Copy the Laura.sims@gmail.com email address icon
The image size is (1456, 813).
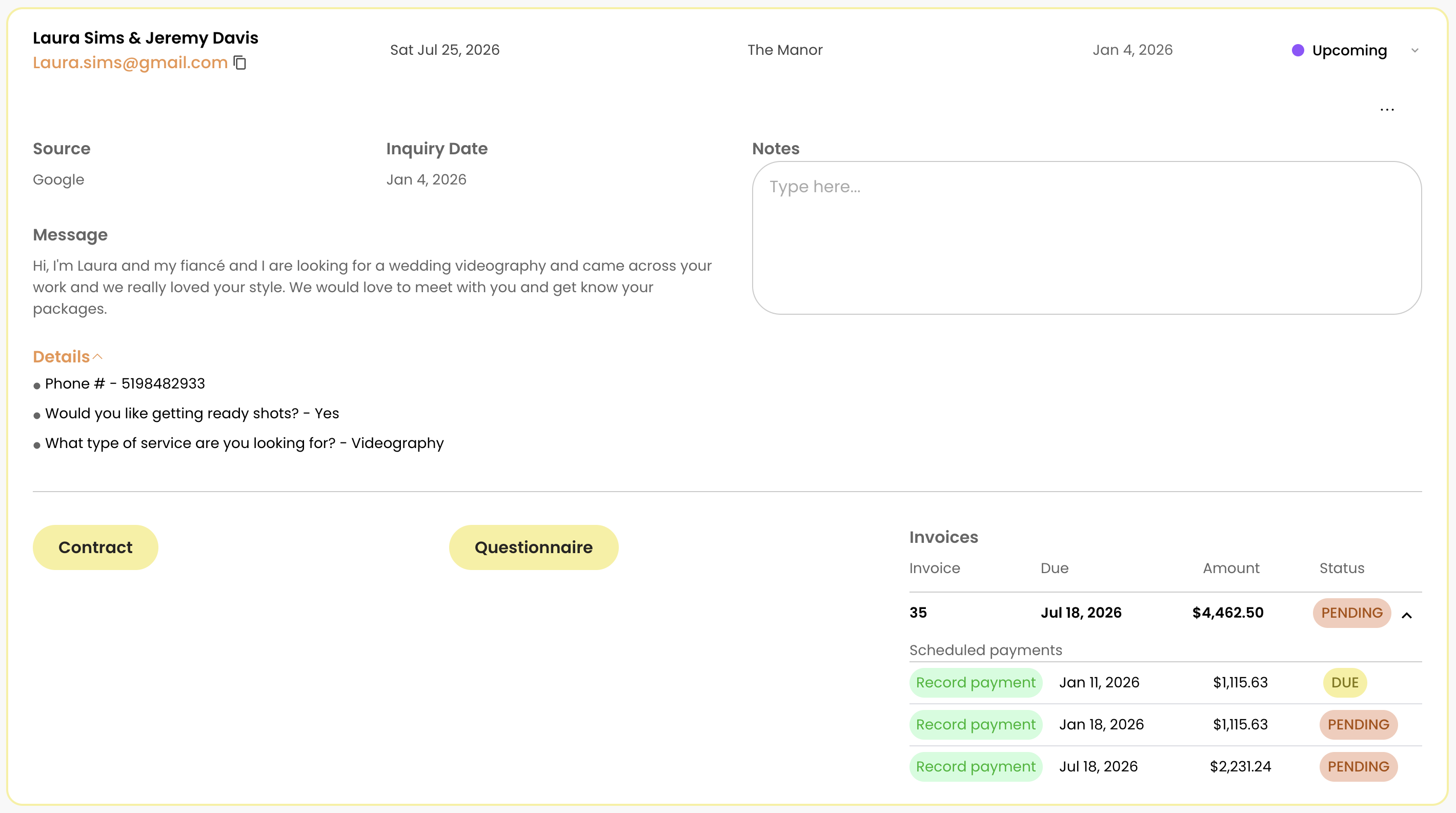[240, 63]
